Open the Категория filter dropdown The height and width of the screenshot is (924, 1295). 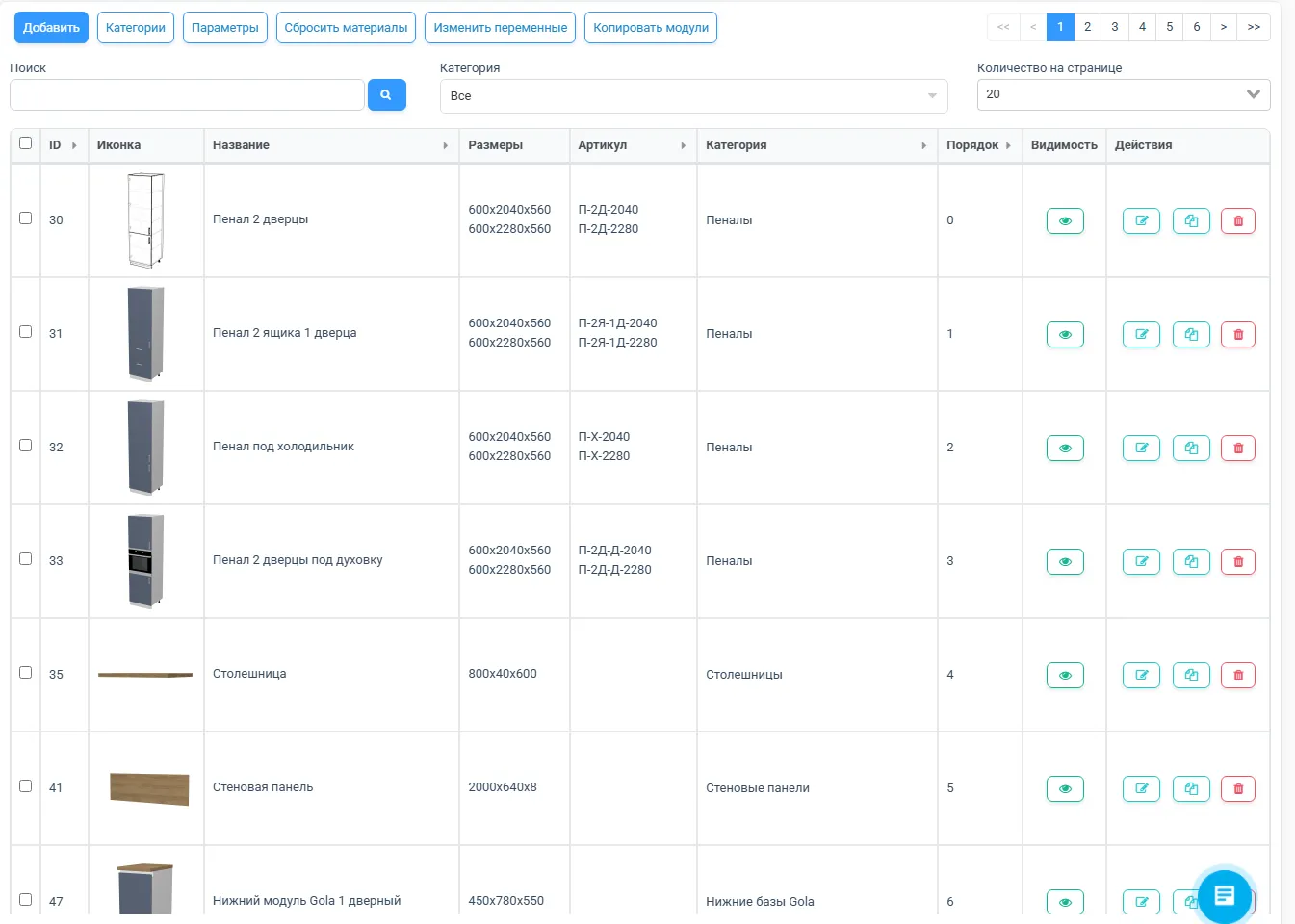click(693, 95)
